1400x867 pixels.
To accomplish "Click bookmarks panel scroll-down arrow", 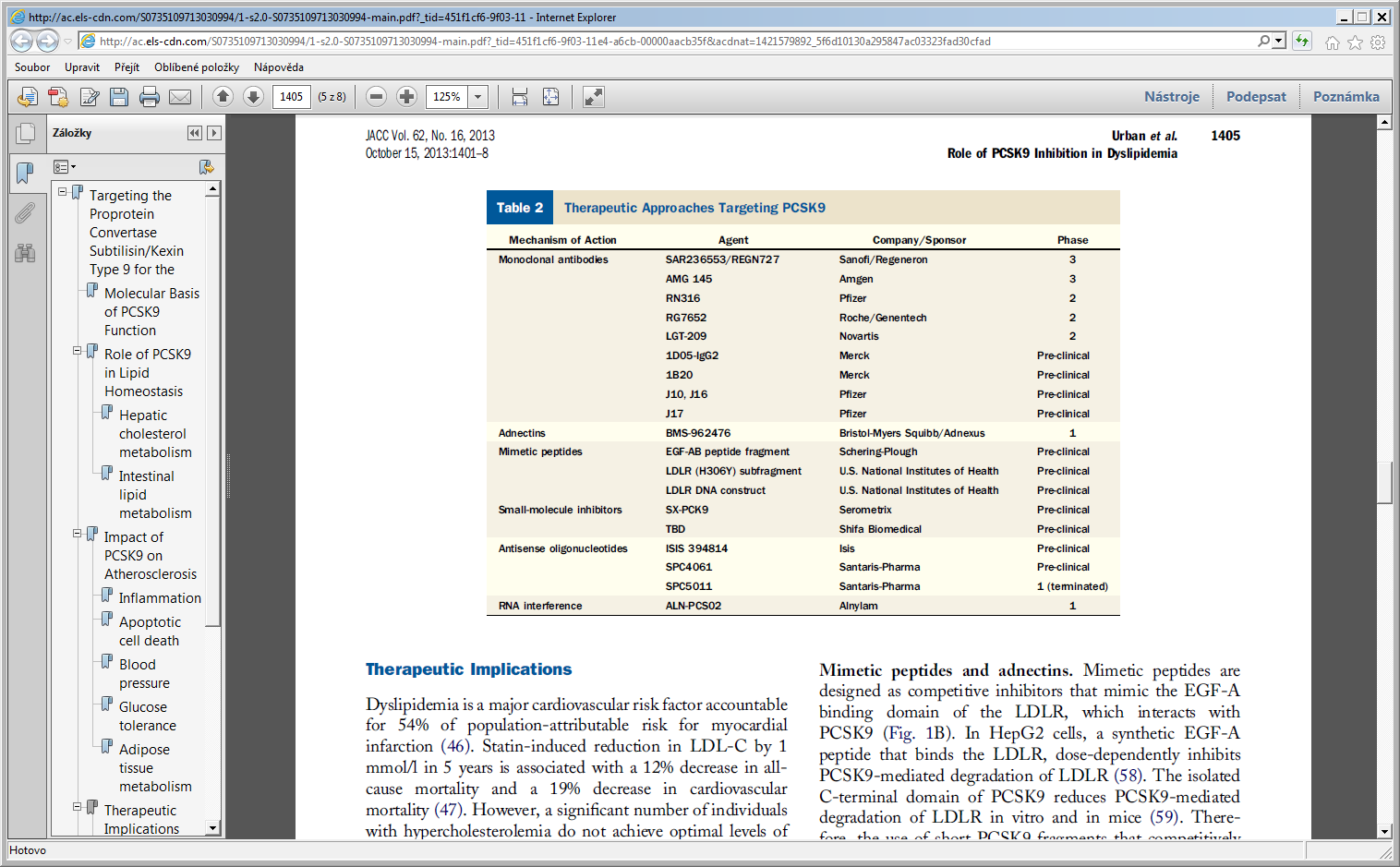I will pyautogui.click(x=212, y=828).
